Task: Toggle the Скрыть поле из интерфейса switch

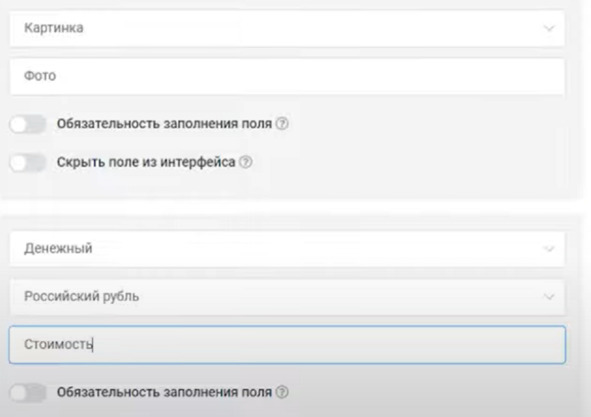Action: tap(28, 163)
